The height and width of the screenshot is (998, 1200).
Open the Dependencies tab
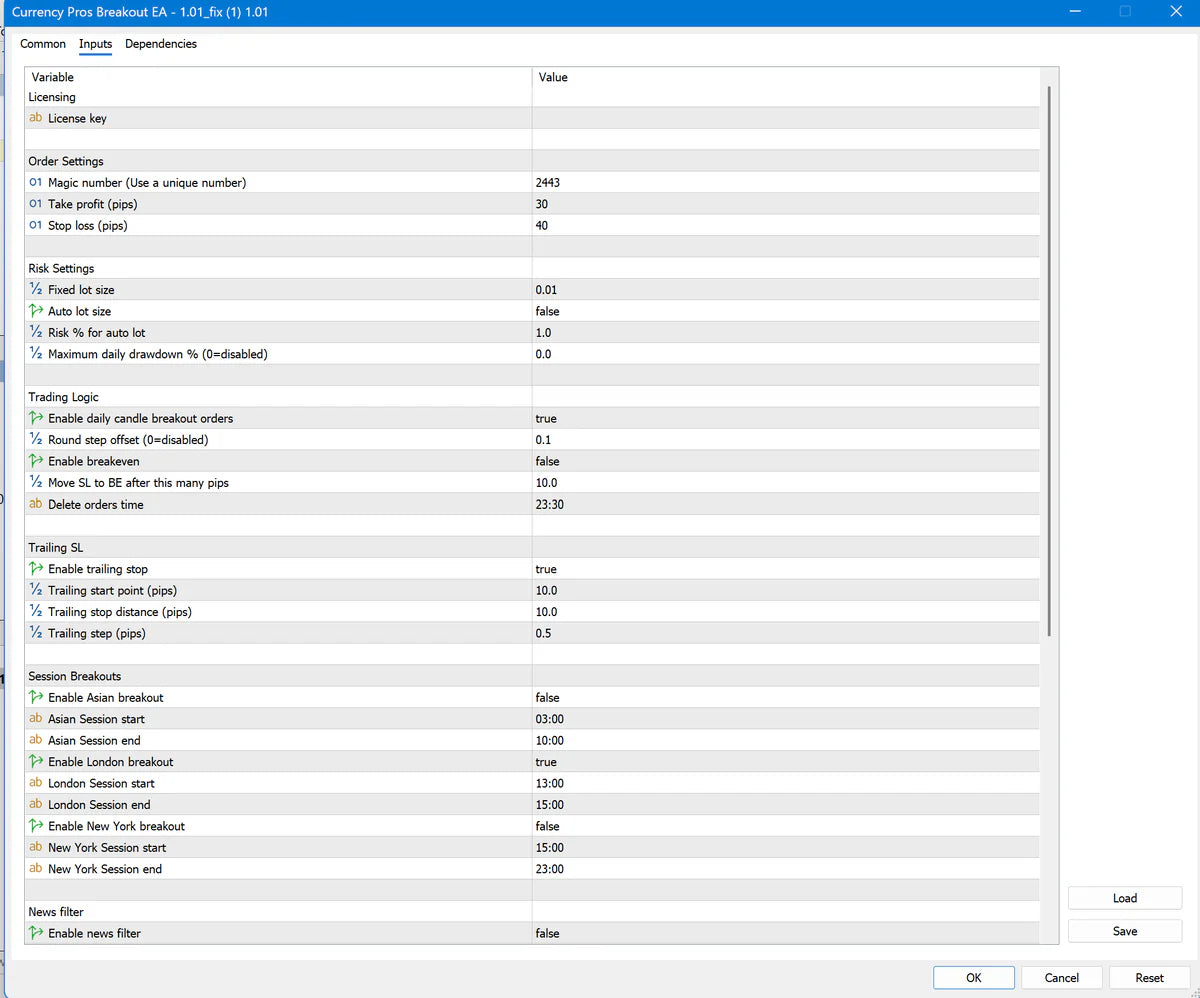point(161,44)
